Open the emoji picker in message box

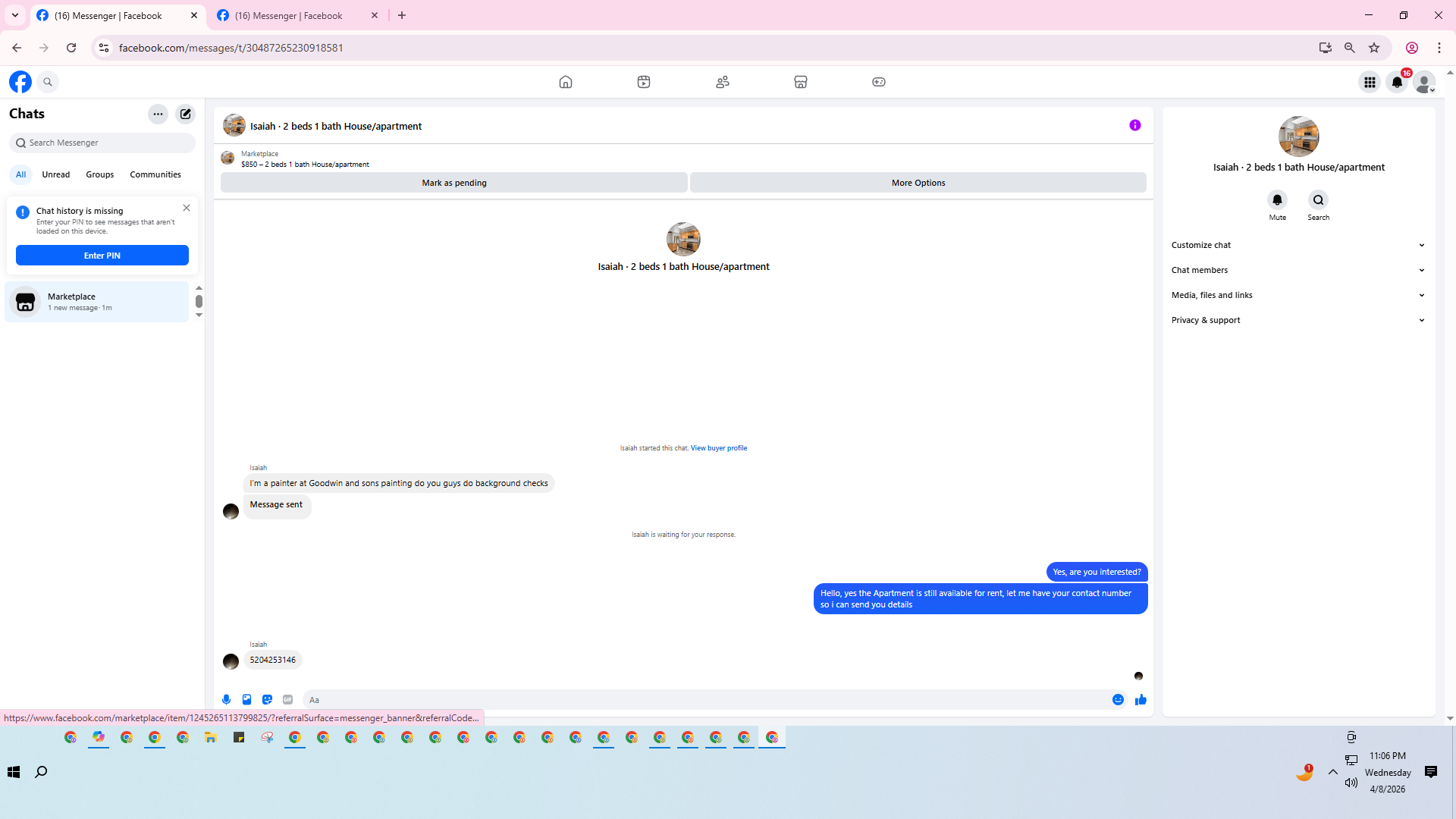click(x=1118, y=699)
